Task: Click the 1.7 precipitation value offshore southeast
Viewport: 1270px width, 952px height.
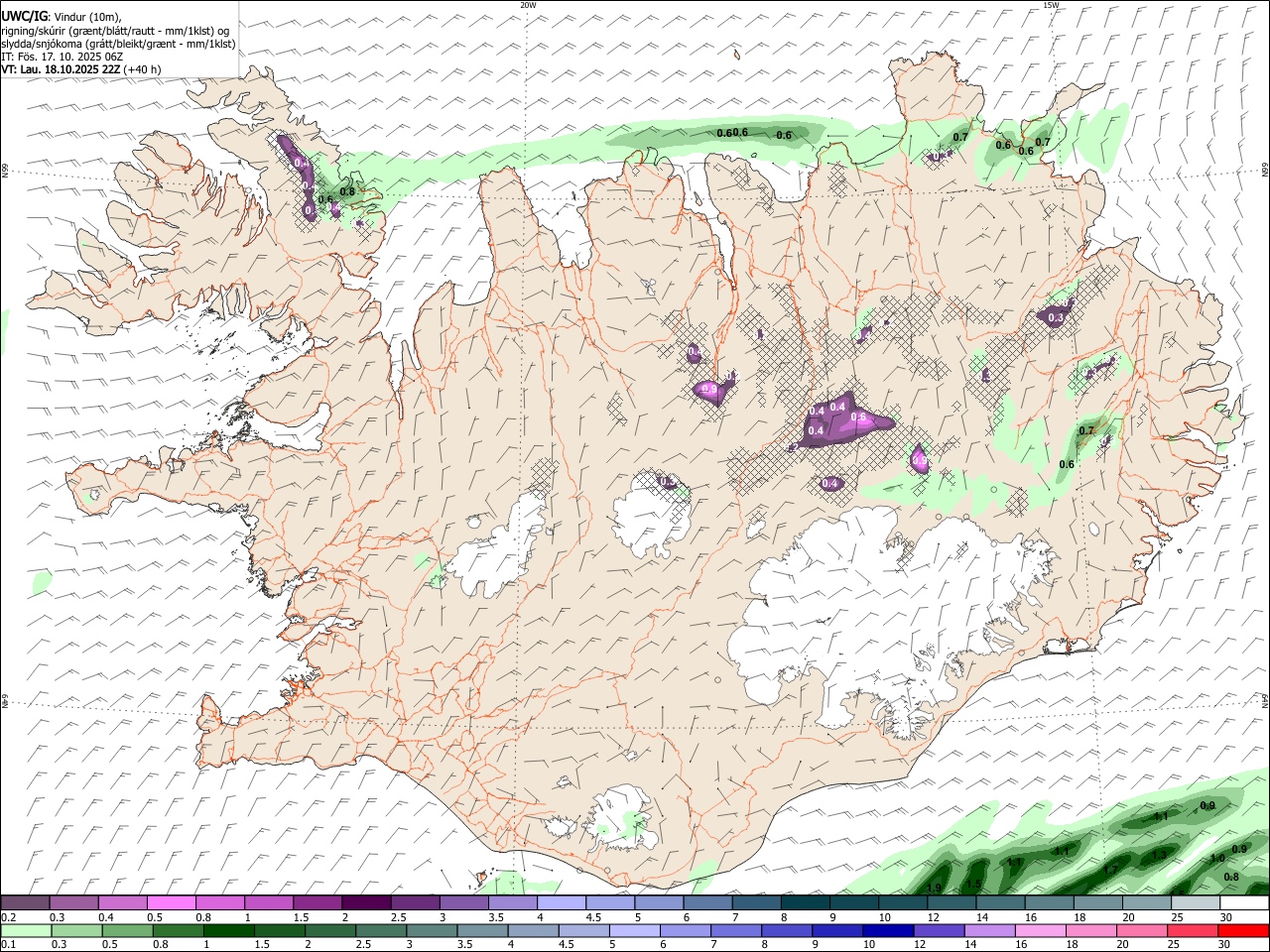Action: coord(1110,870)
